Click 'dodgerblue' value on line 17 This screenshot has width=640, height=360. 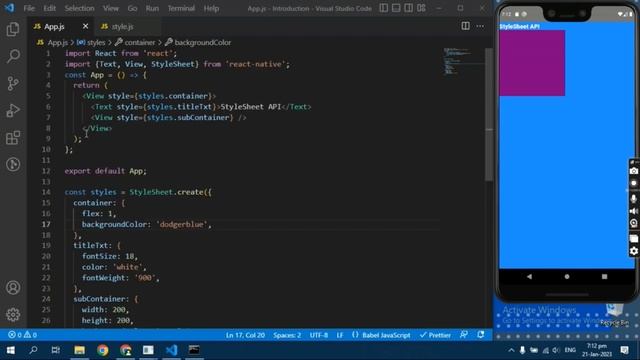[182, 224]
